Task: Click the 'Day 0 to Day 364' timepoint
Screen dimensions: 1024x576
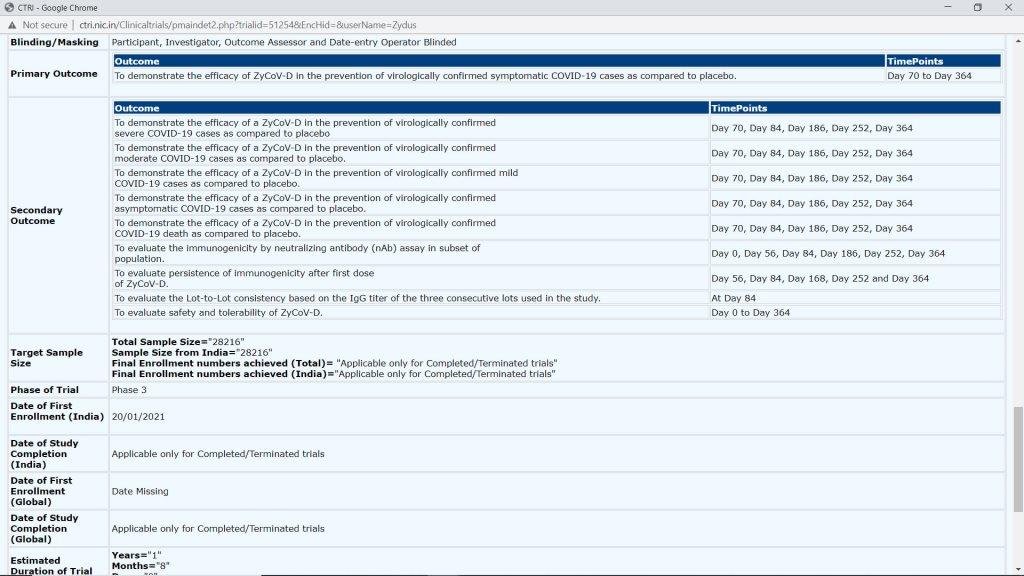Action: point(750,313)
